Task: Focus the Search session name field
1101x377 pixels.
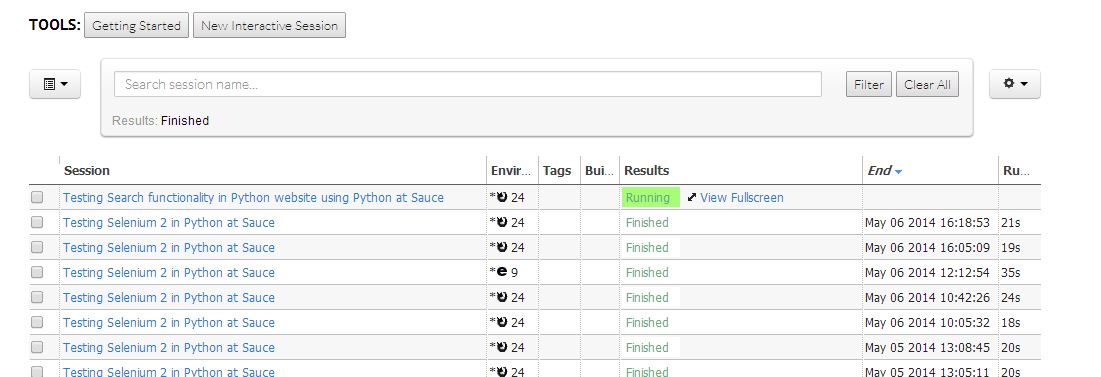Action: [468, 84]
